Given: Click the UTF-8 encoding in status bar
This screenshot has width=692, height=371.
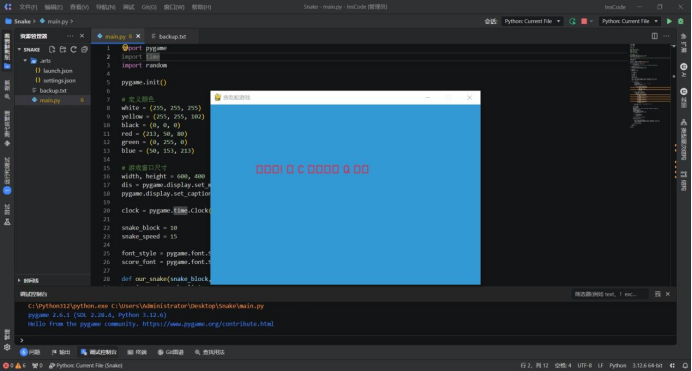Looking at the screenshot, I should pos(585,366).
